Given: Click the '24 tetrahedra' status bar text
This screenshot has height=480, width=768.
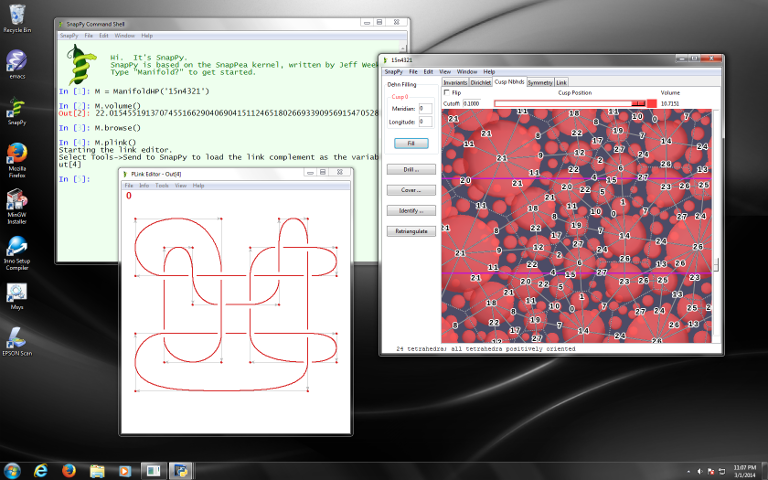Looking at the screenshot, I should pos(485,349).
